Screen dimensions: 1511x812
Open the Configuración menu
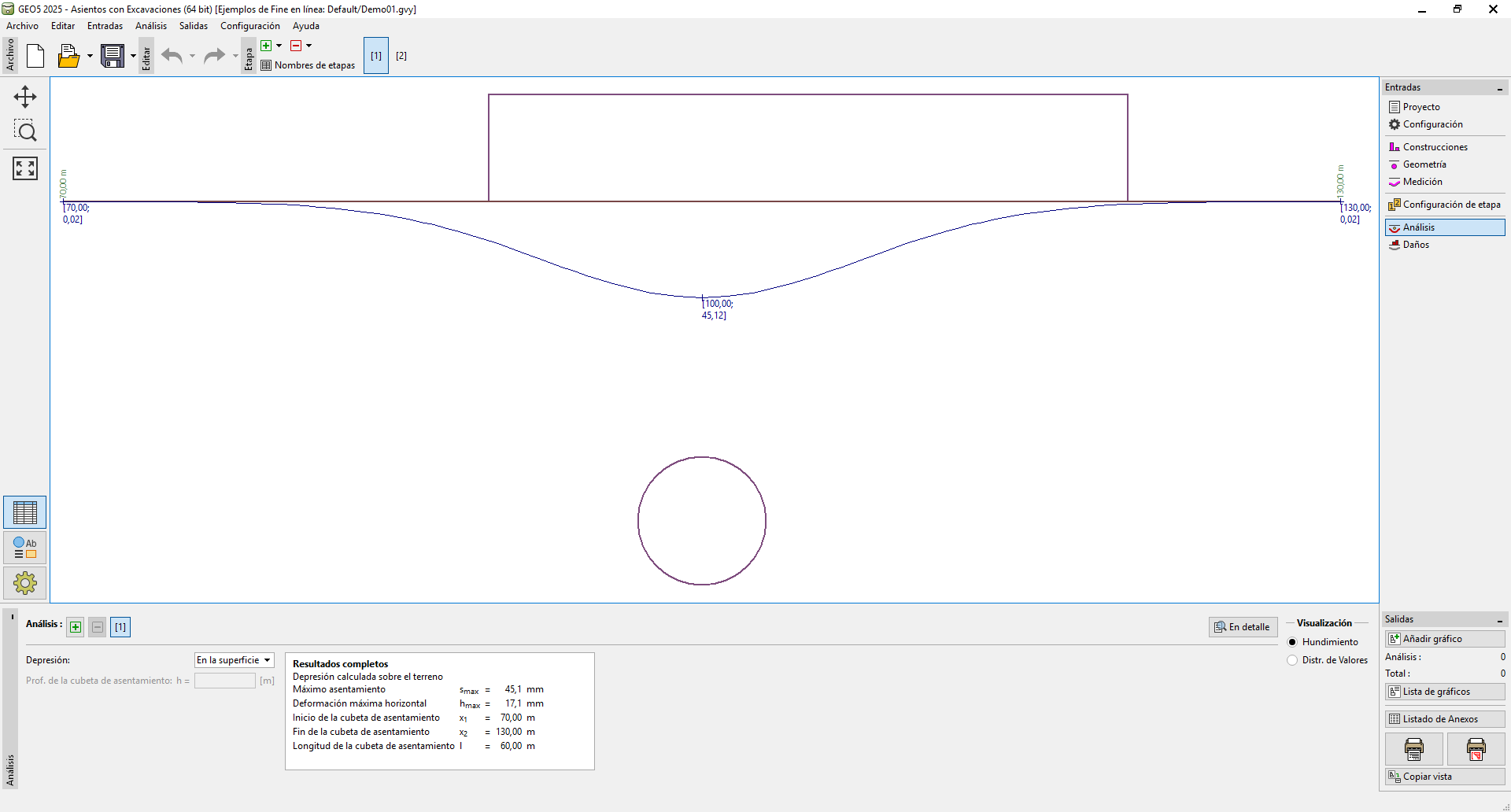(249, 26)
